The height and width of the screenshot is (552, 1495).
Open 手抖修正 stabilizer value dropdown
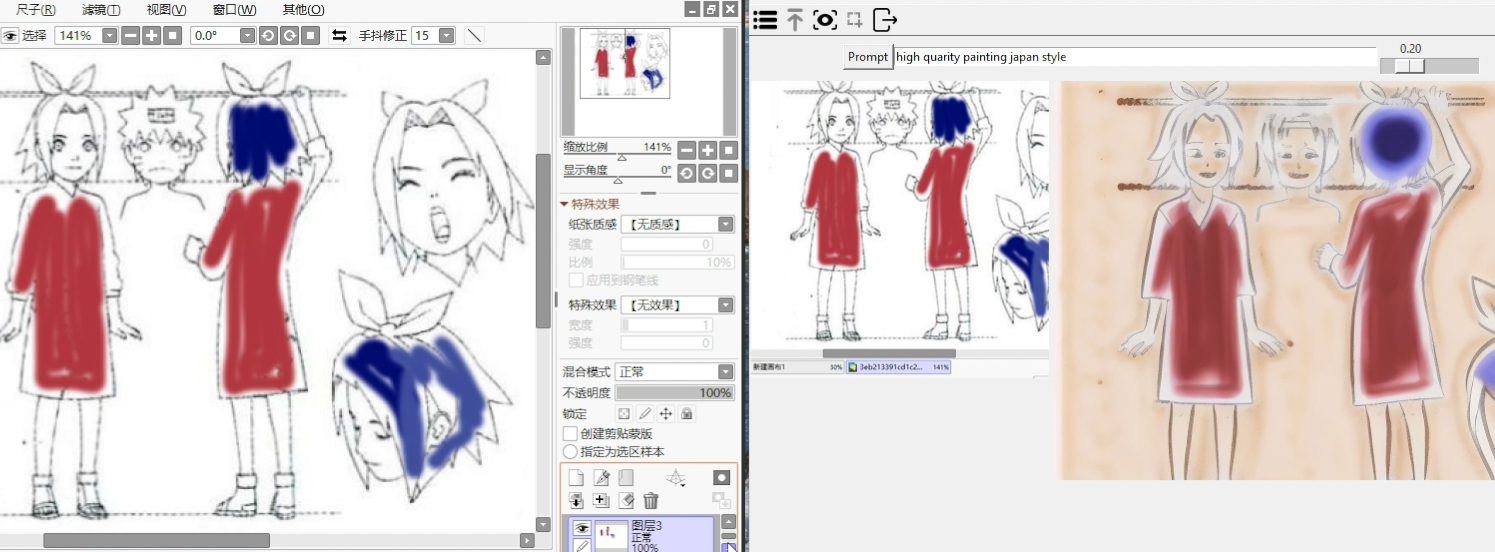pyautogui.click(x=446, y=36)
